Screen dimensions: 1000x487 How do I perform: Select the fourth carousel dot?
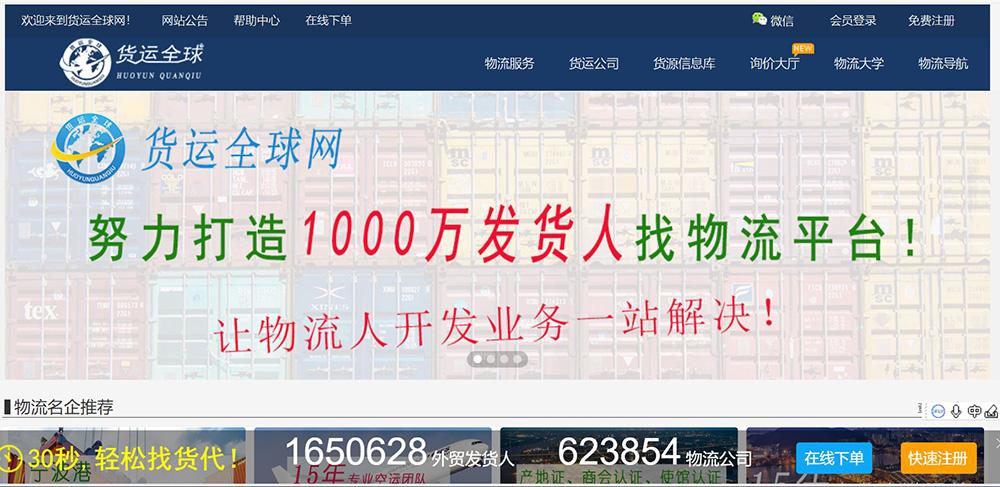click(x=517, y=359)
